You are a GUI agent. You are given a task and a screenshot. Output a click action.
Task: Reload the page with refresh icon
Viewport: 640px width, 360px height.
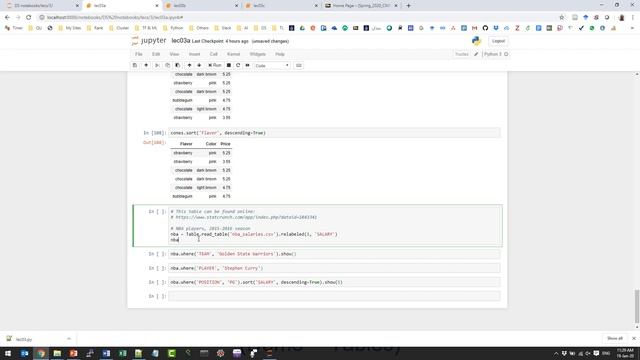coord(29,18)
